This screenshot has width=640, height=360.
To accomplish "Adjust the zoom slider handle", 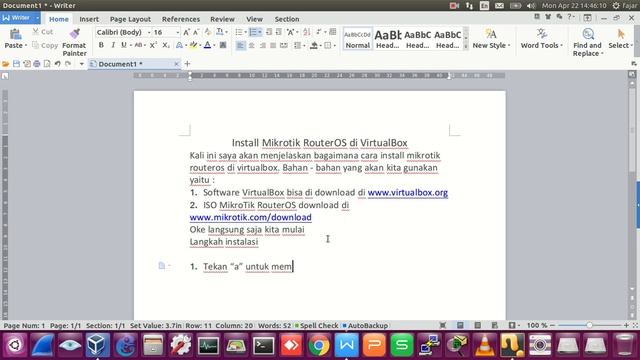I will point(589,325).
